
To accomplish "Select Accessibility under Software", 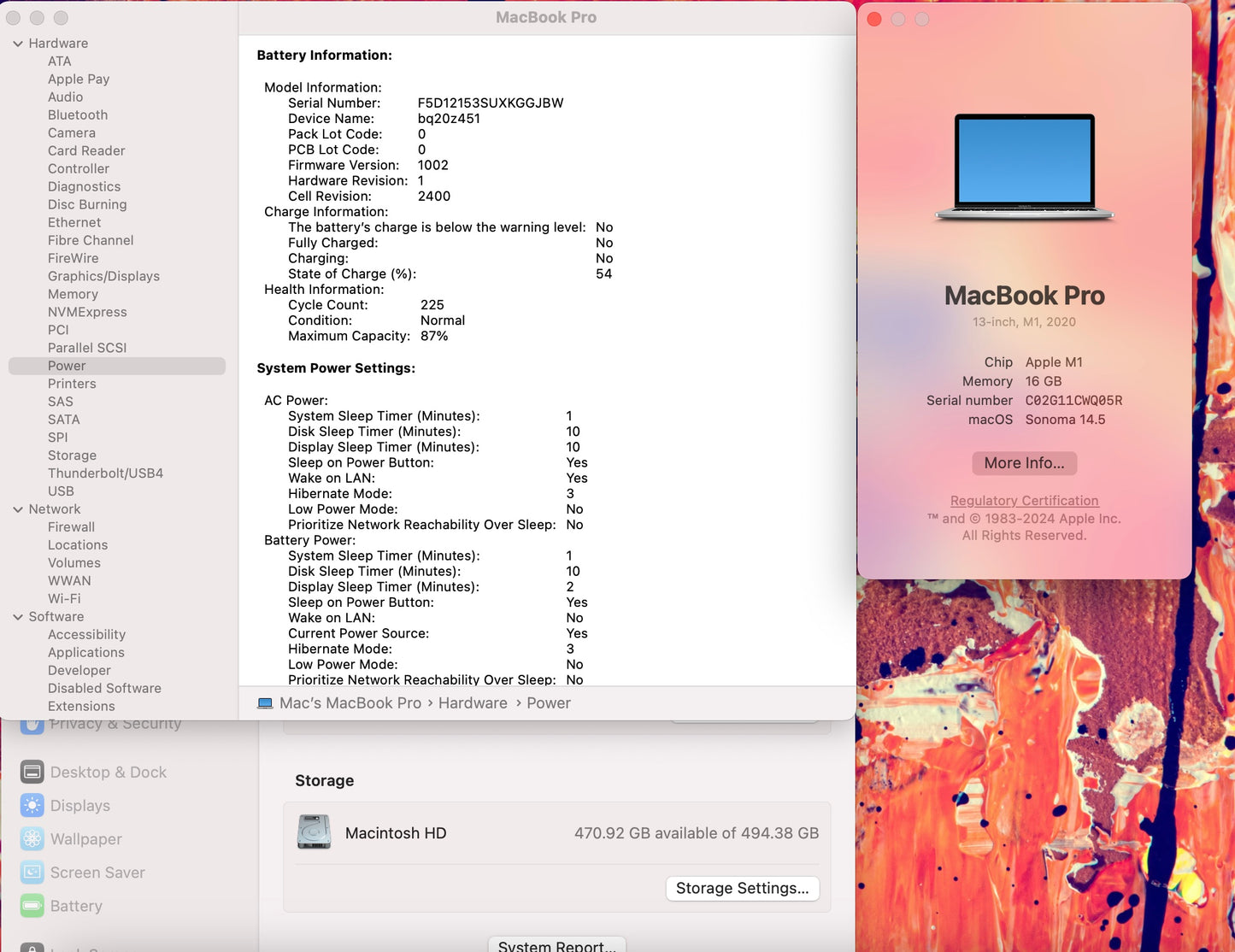I will click(x=86, y=636).
